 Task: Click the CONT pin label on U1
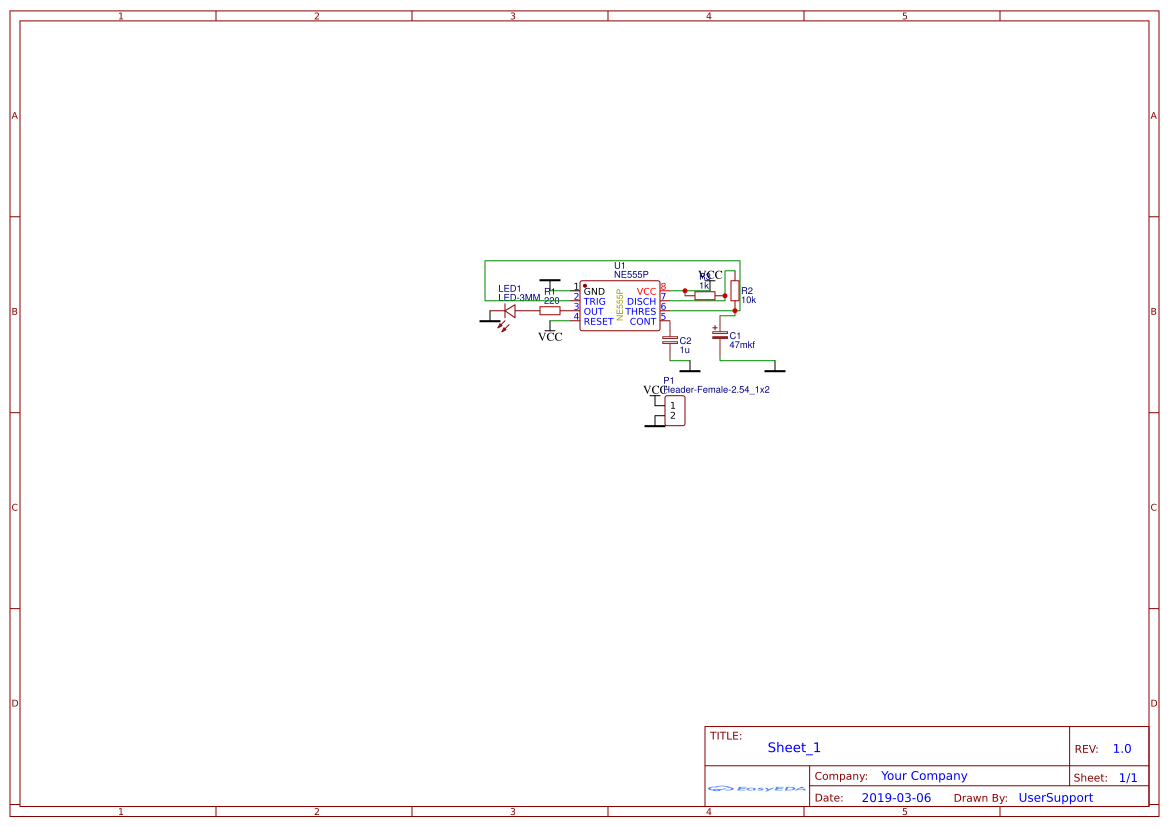643,321
